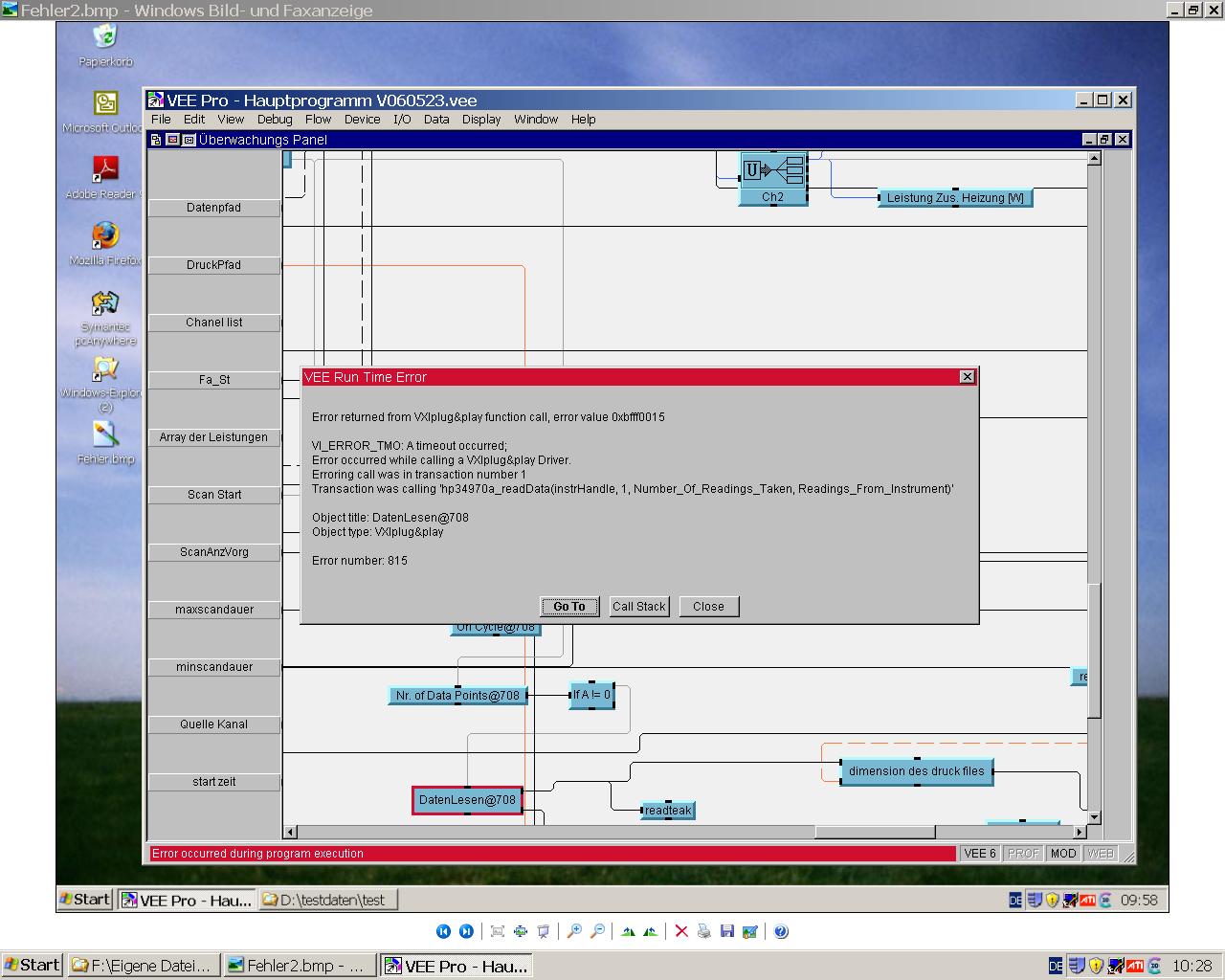Screen dimensions: 1225x980
Task: Show image at actual size
Action: click(x=521, y=931)
